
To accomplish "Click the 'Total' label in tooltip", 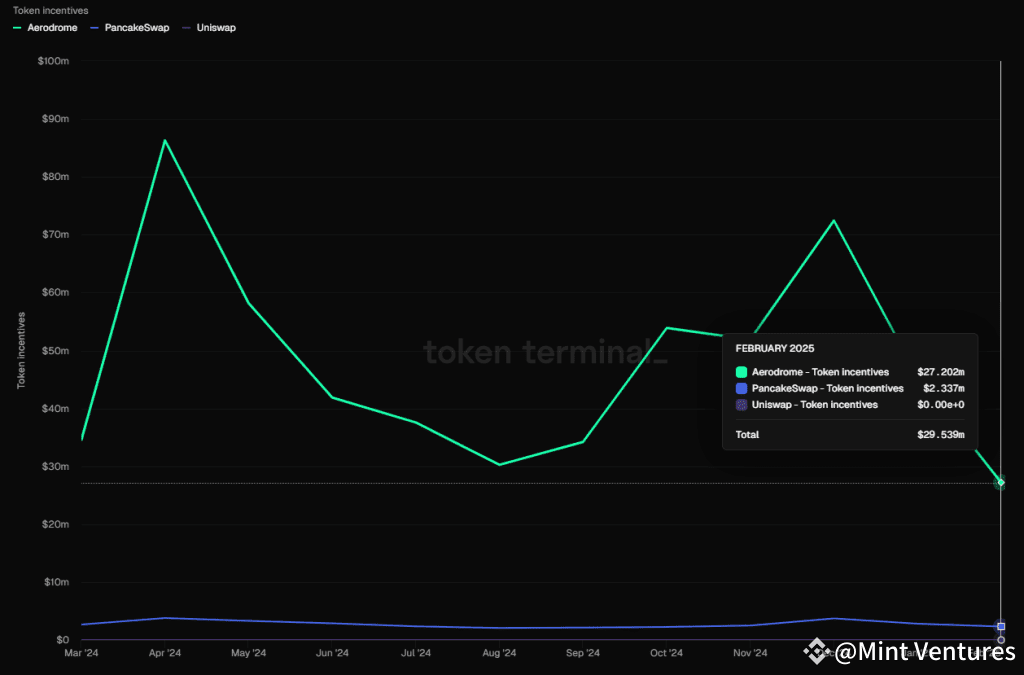I will tap(747, 435).
